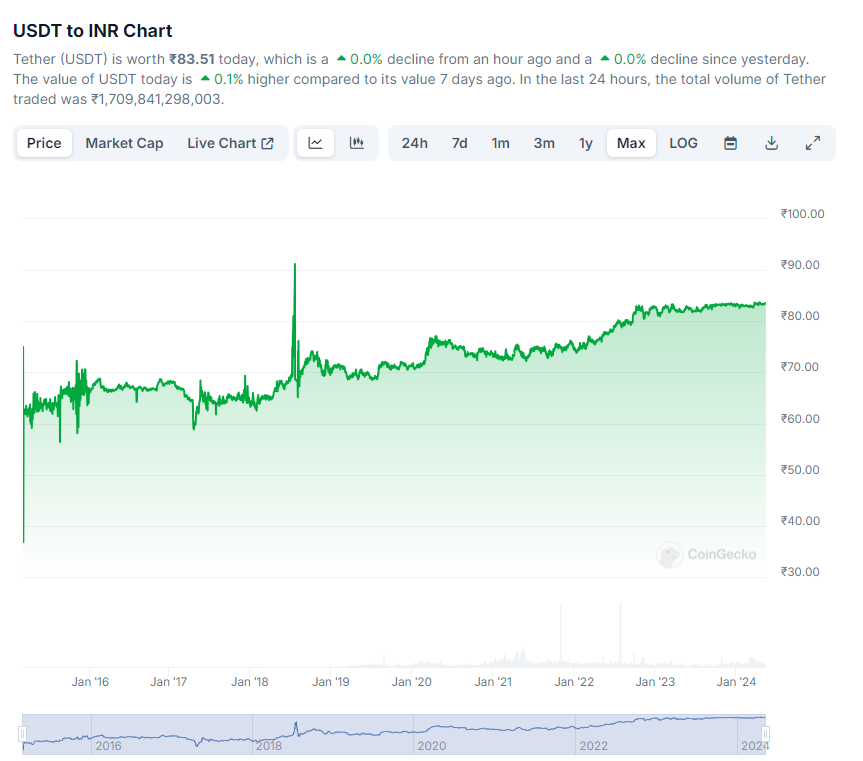Viewport: 863px width, 761px height.
Task: Click 2018 marker in range navigator
Action: (x=269, y=746)
